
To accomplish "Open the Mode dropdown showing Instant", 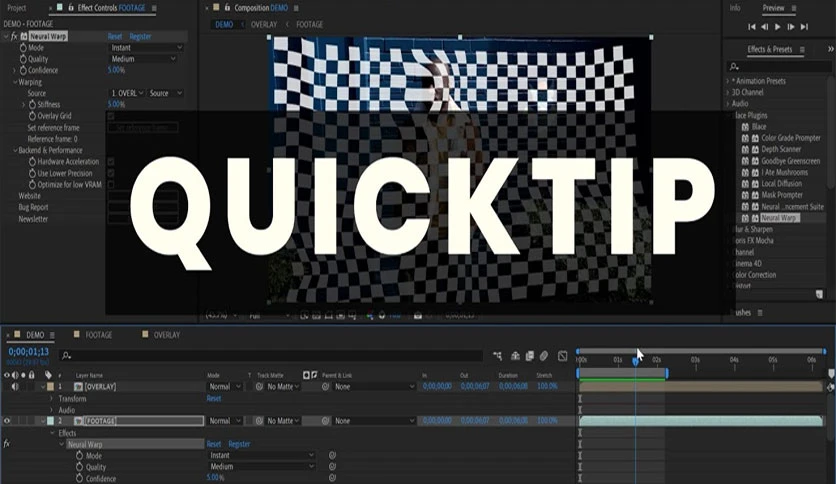I will [x=146, y=47].
